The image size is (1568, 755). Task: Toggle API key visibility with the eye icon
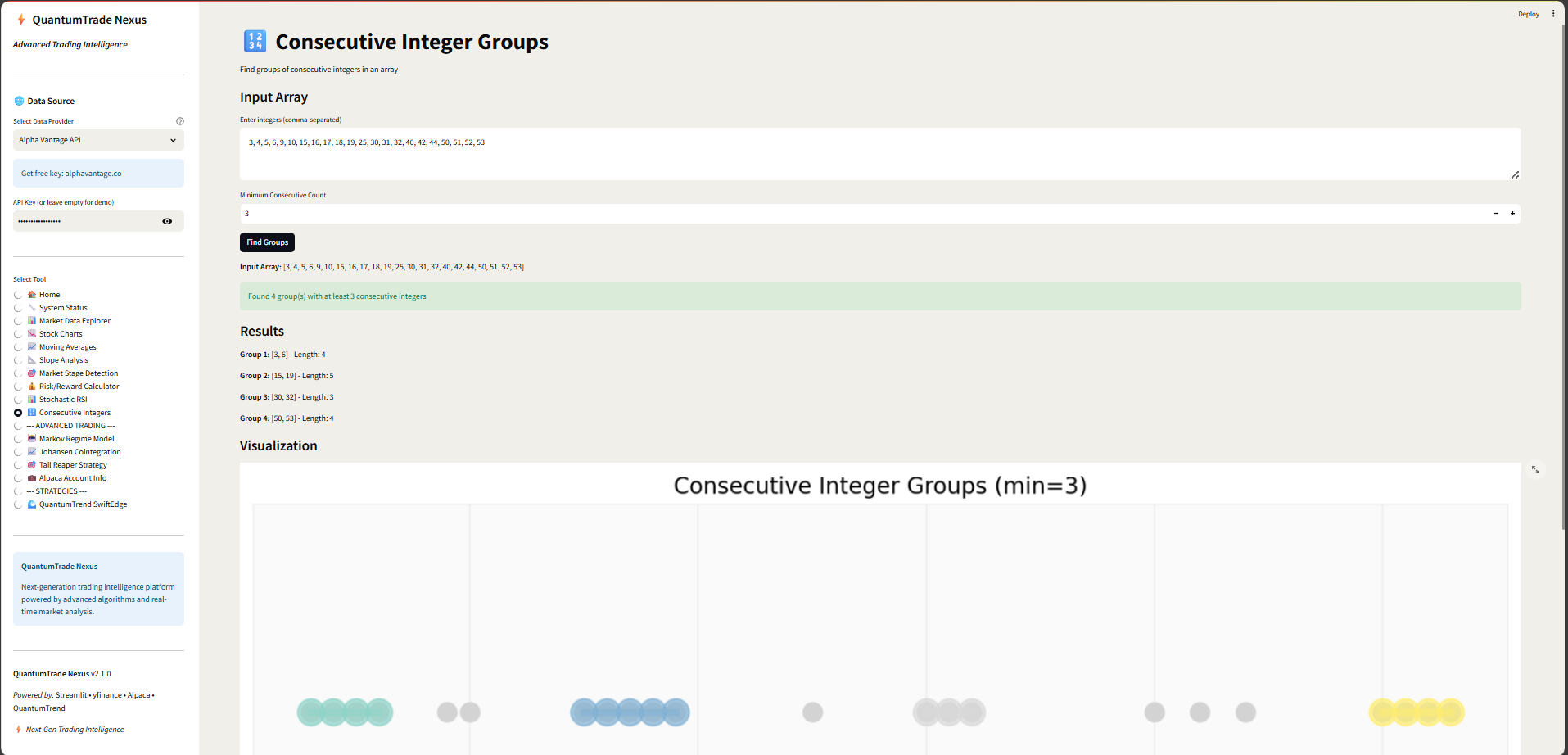pyautogui.click(x=167, y=221)
